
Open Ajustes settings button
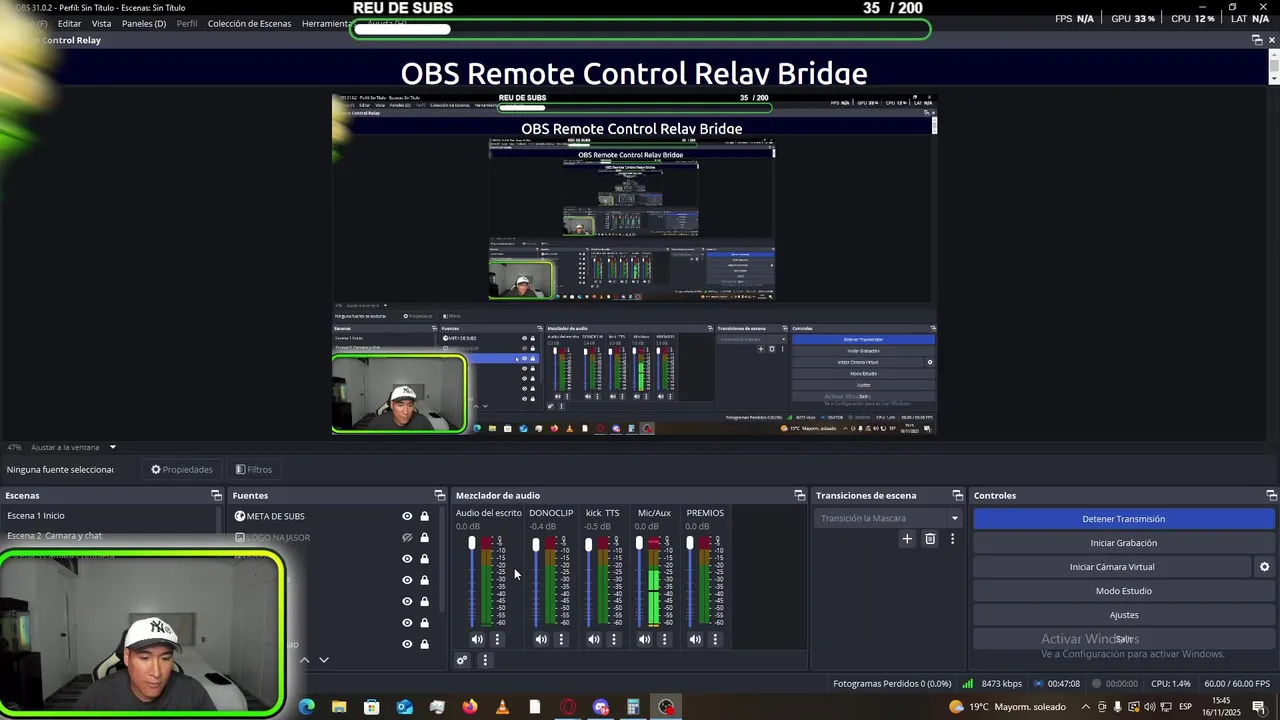coord(1123,615)
